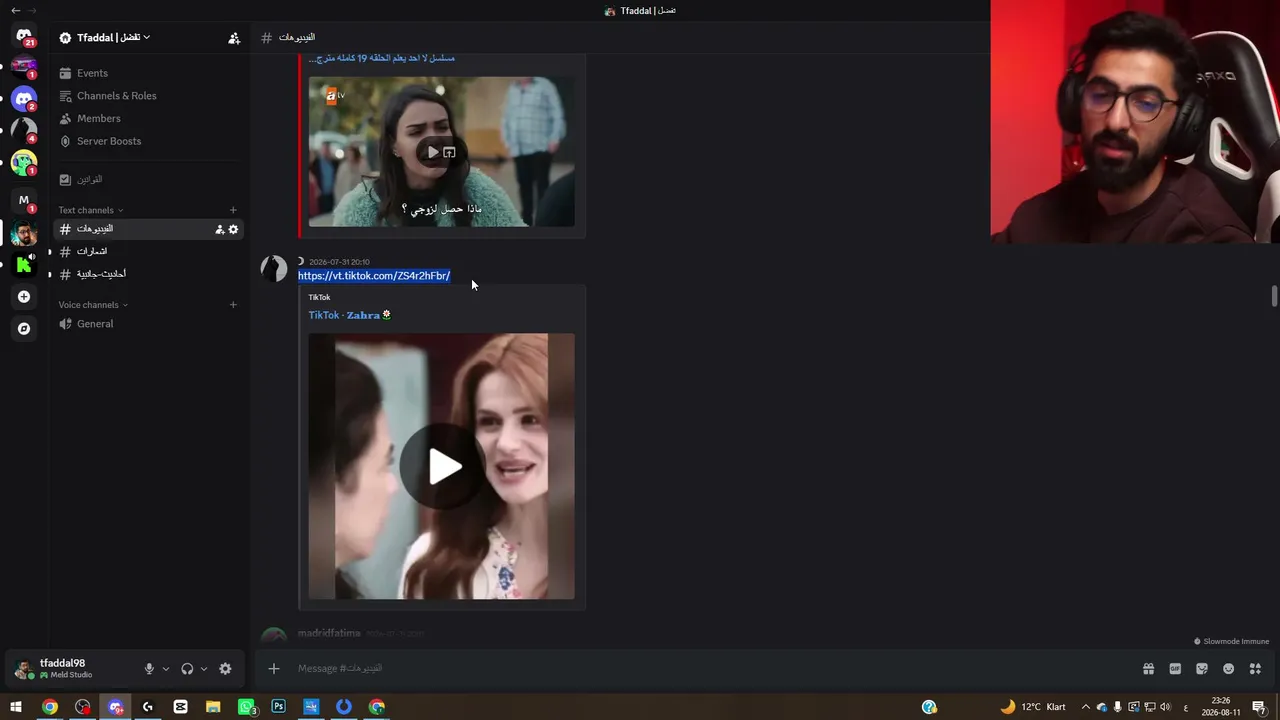Open madridfatima user profile name
This screenshot has width=1280, height=720.
point(329,634)
